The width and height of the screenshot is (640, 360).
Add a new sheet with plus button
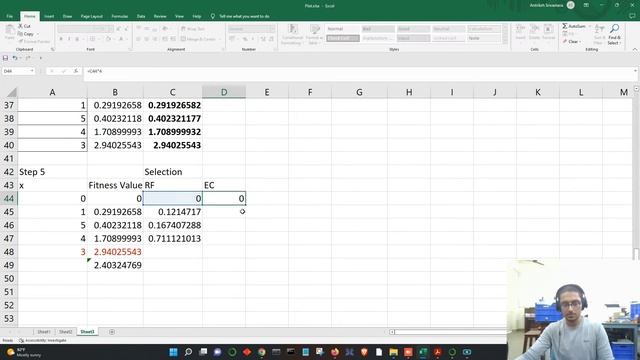[x=112, y=332]
